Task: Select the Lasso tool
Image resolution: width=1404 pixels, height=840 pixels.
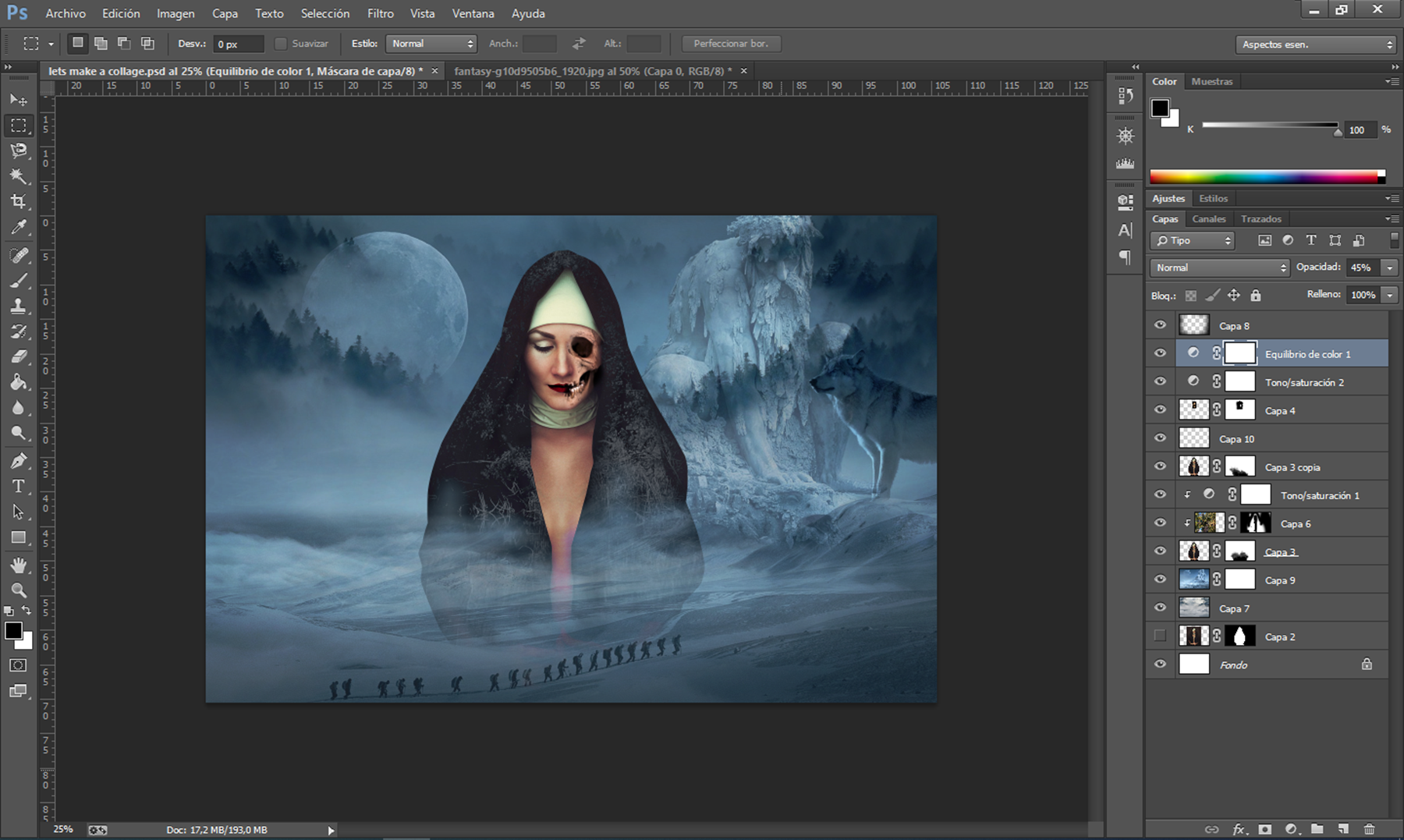Action: click(19, 151)
